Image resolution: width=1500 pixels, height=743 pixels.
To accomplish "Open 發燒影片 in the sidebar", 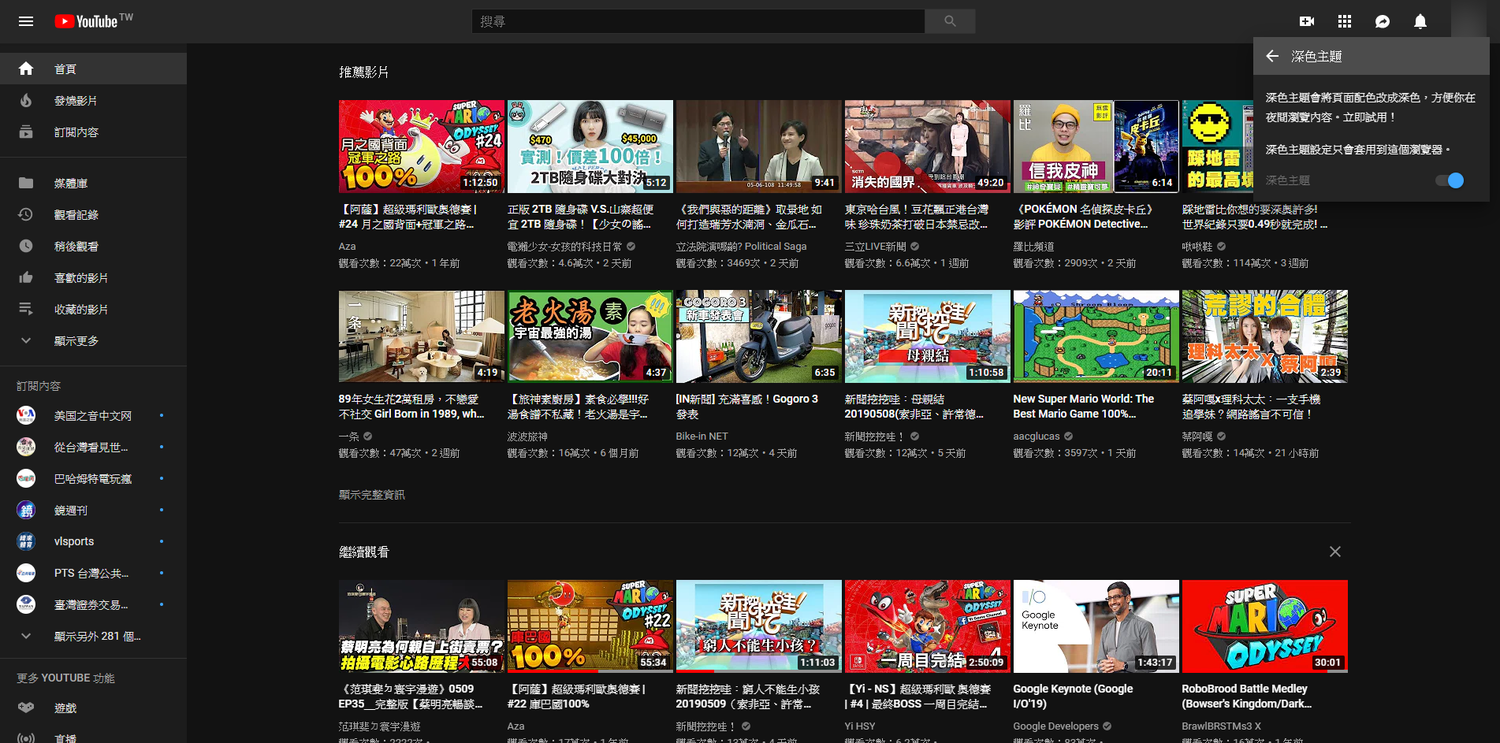I will click(x=93, y=101).
